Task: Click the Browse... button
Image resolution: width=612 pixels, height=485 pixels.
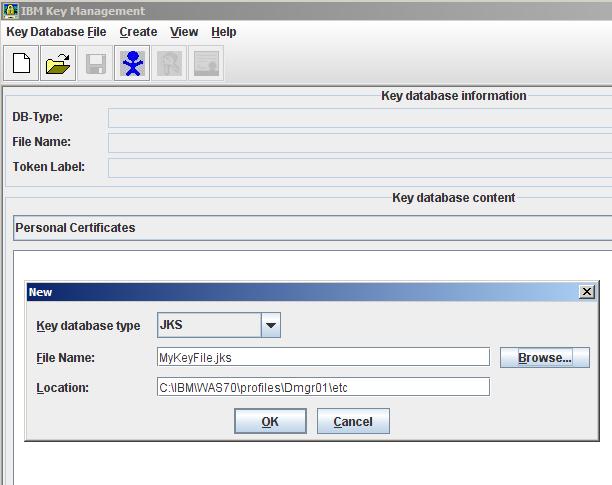Action: pos(545,357)
